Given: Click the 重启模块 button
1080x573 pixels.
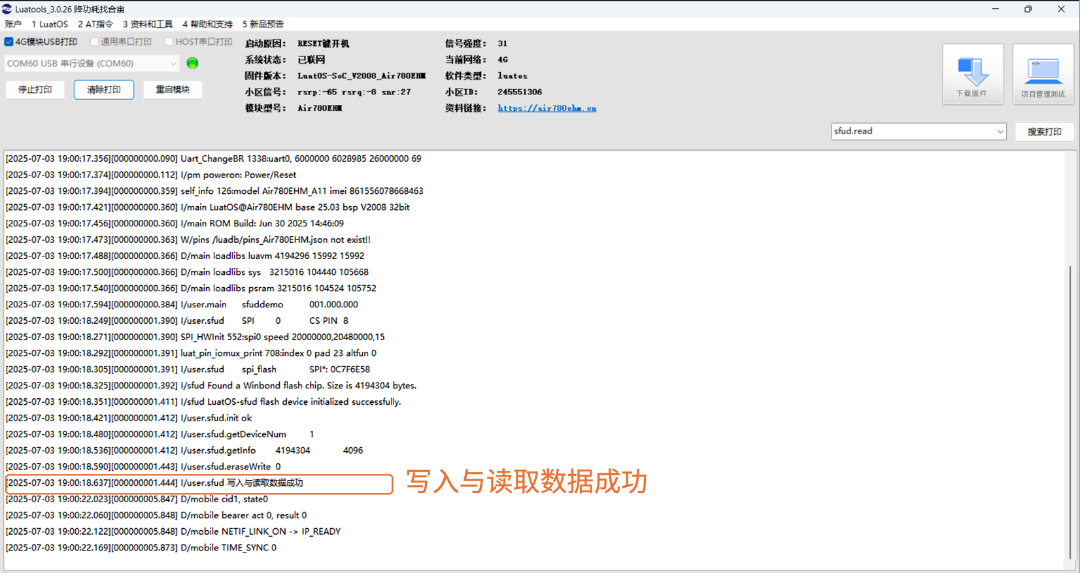Looking at the screenshot, I should pyautogui.click(x=173, y=90).
